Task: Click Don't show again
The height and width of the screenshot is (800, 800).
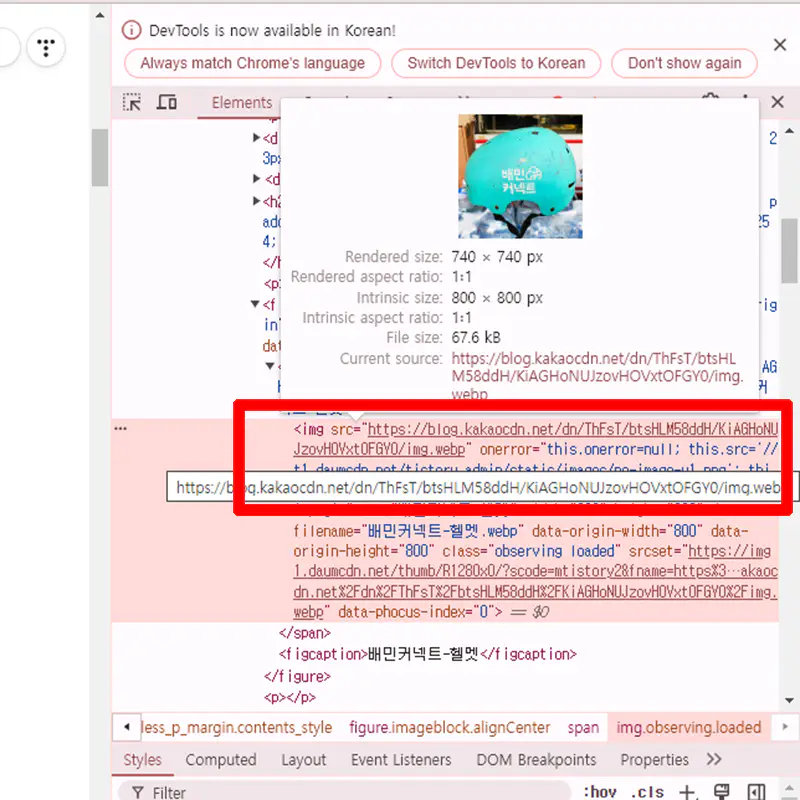Action: click(x=684, y=63)
